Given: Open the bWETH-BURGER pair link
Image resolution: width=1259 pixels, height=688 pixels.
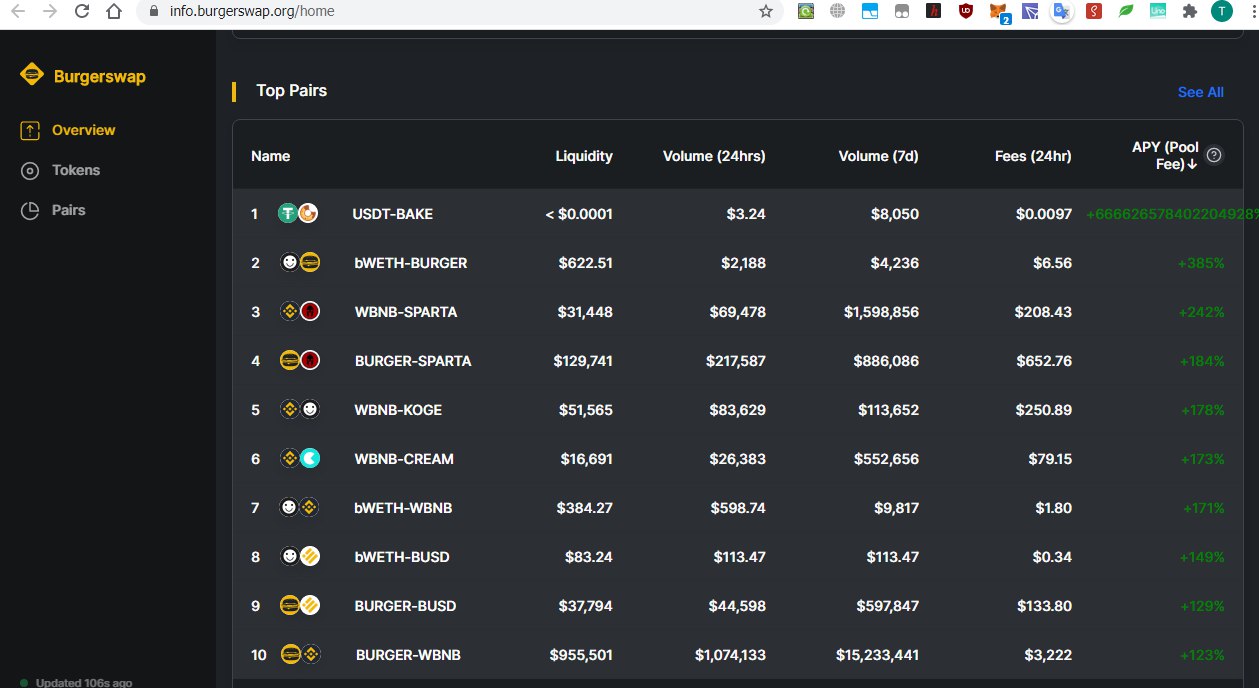Looking at the screenshot, I should (410, 263).
